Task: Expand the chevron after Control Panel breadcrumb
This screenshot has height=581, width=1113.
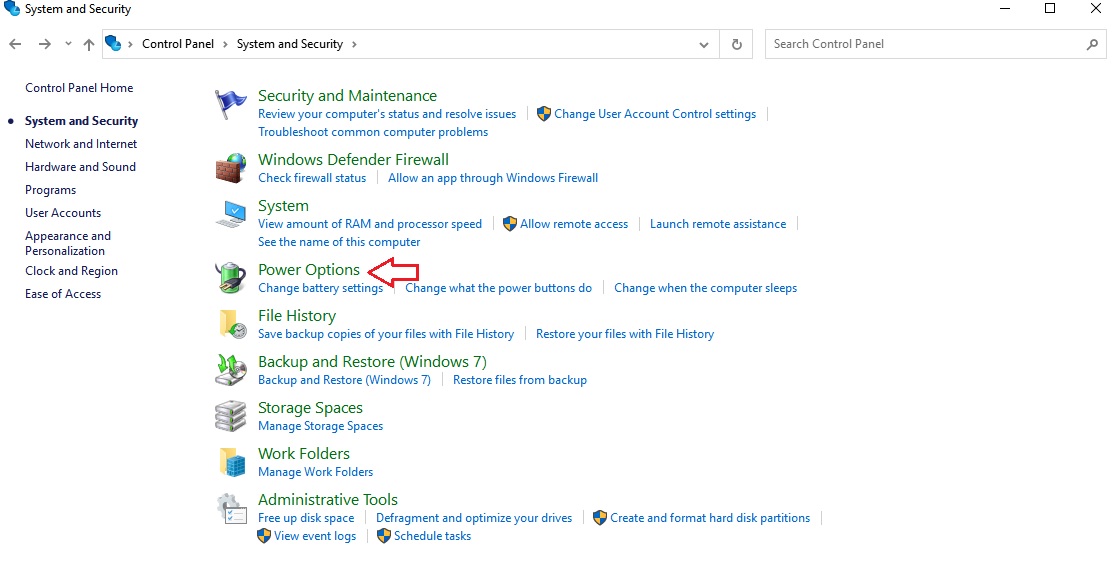Action: (x=225, y=44)
